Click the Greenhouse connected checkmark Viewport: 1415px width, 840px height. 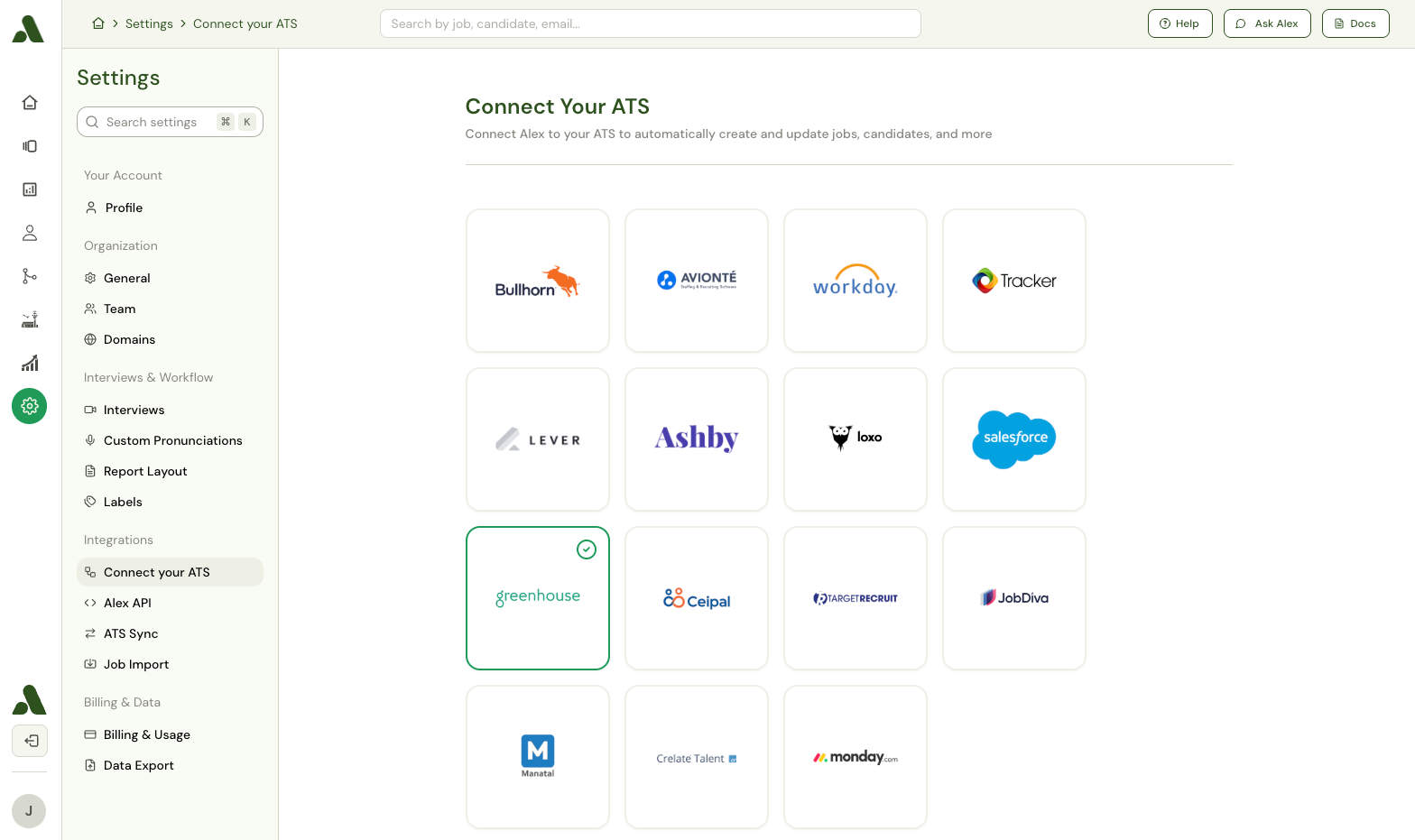click(587, 549)
